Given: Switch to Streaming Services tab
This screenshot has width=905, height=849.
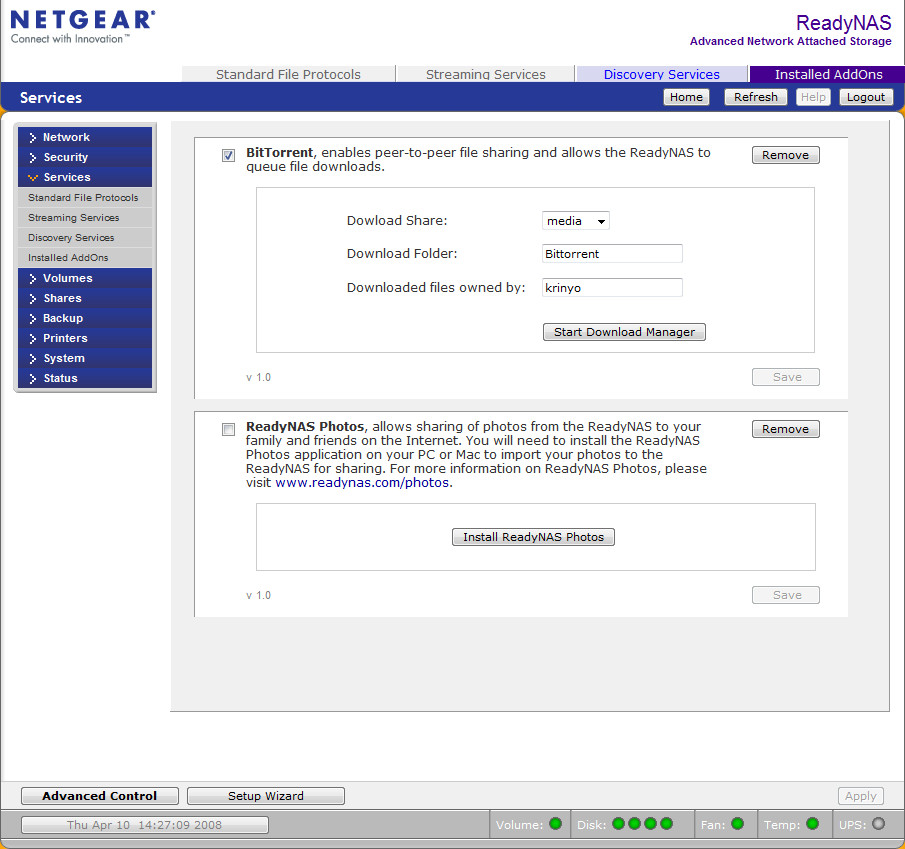Looking at the screenshot, I should (485, 74).
